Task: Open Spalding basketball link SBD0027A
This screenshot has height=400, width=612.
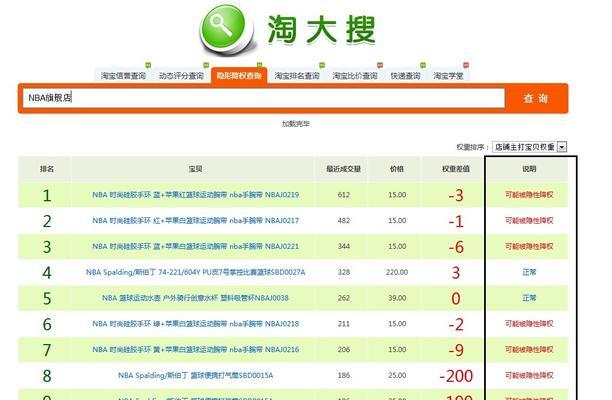Action: 196,272
